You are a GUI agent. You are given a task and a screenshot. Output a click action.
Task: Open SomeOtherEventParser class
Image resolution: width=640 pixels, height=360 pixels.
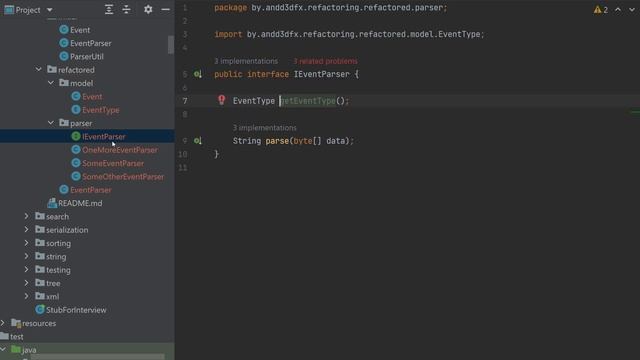pyautogui.click(x=123, y=177)
